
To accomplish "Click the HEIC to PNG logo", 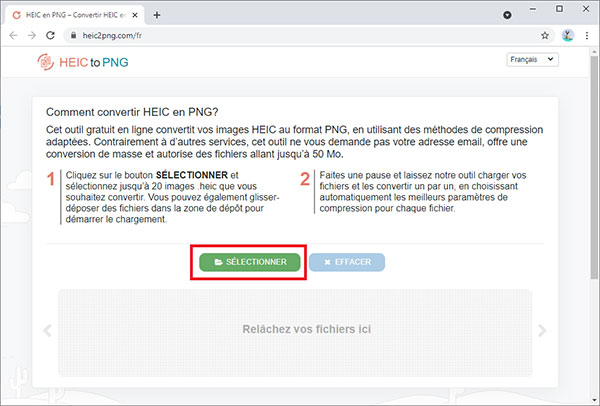I will tap(83, 62).
